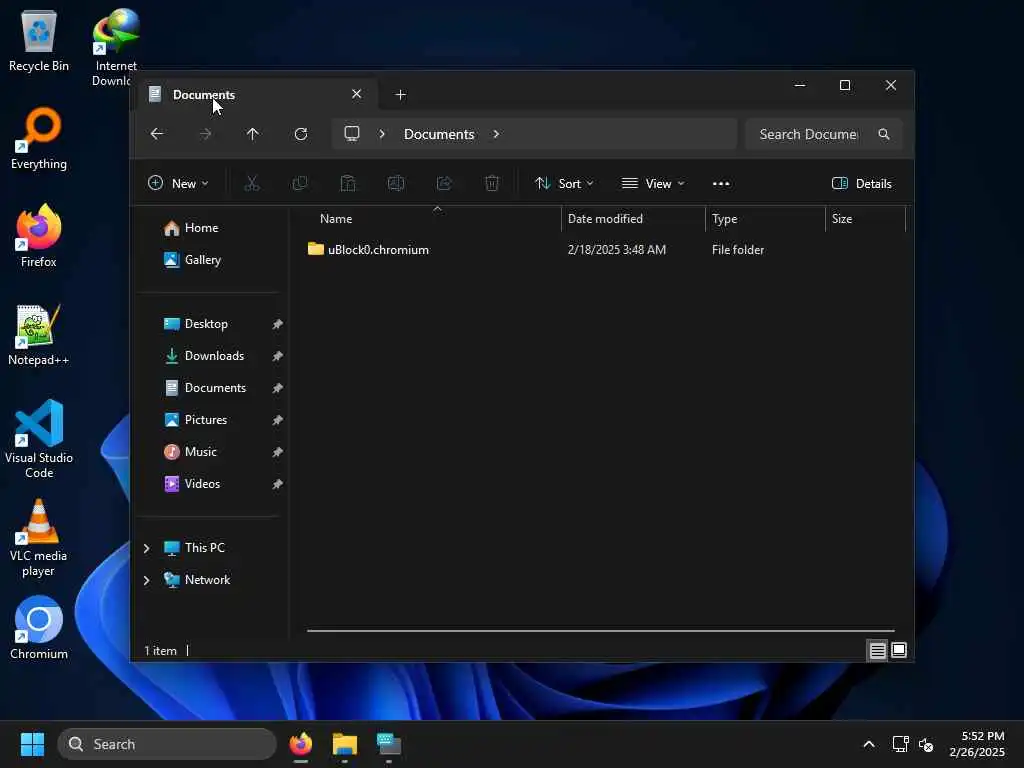Click File Explorer taskbar icon

tap(345, 744)
